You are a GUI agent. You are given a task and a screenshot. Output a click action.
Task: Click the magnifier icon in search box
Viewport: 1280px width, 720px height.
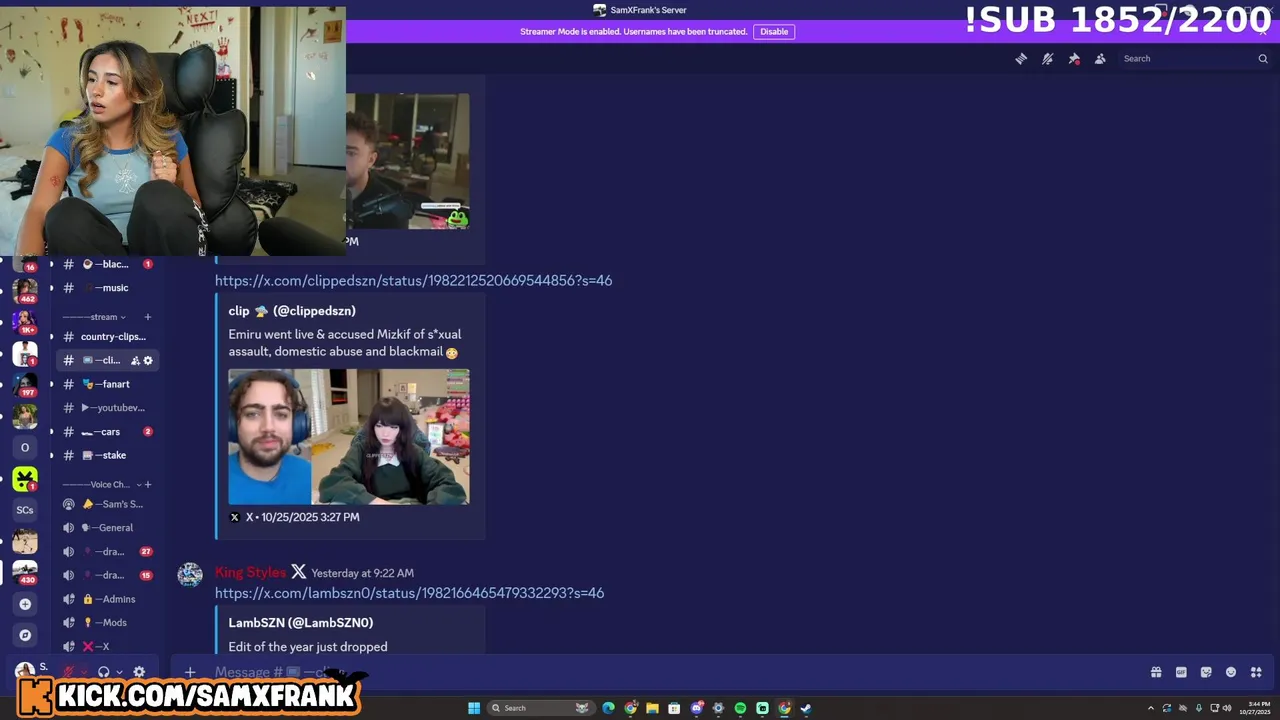tap(1262, 59)
